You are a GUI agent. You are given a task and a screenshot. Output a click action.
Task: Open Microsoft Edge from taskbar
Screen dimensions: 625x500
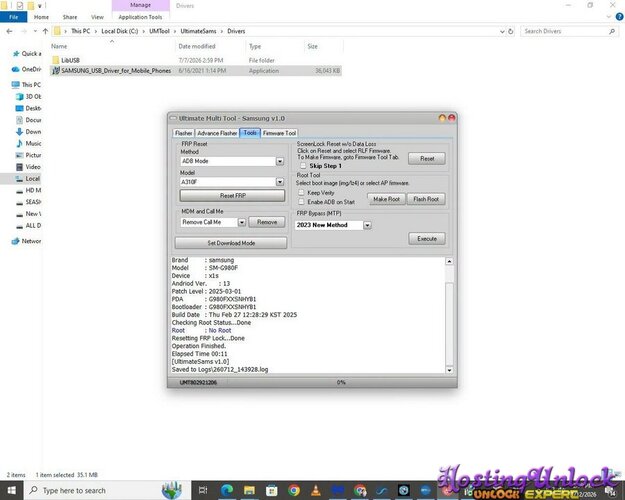(x=227, y=490)
